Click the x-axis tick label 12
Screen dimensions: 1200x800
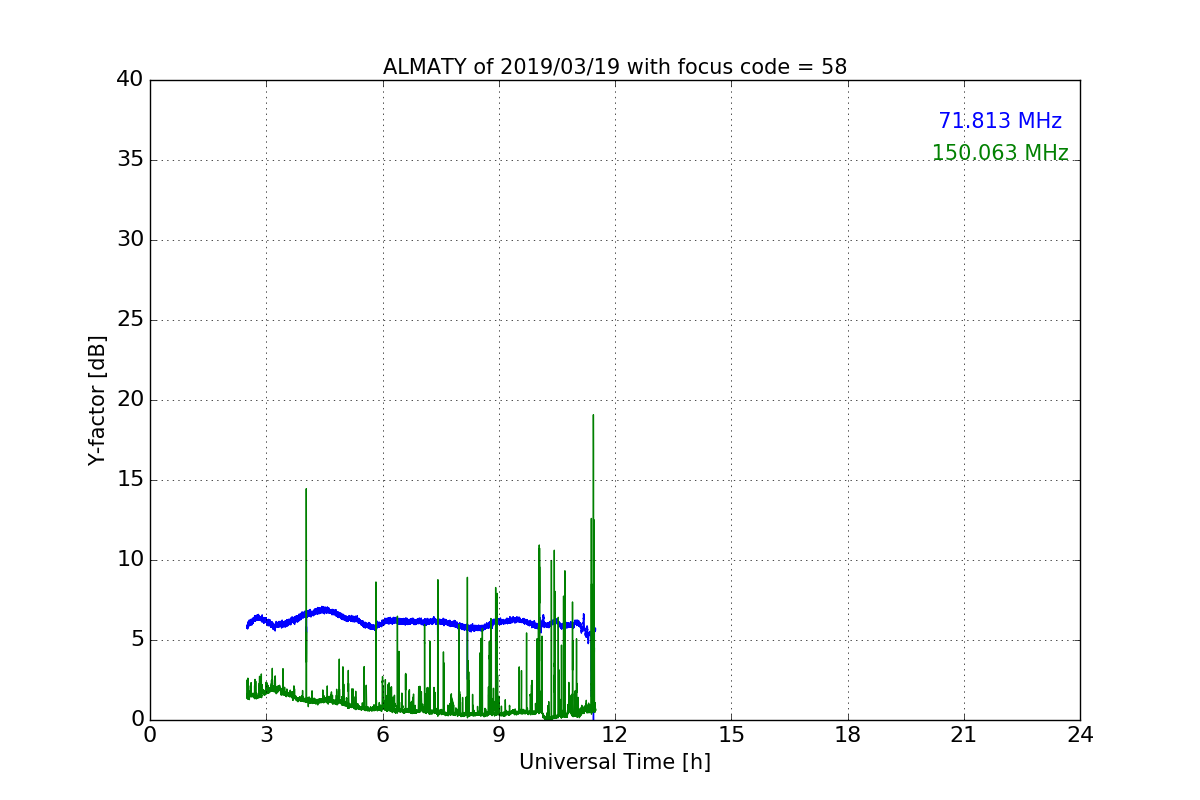tap(615, 735)
